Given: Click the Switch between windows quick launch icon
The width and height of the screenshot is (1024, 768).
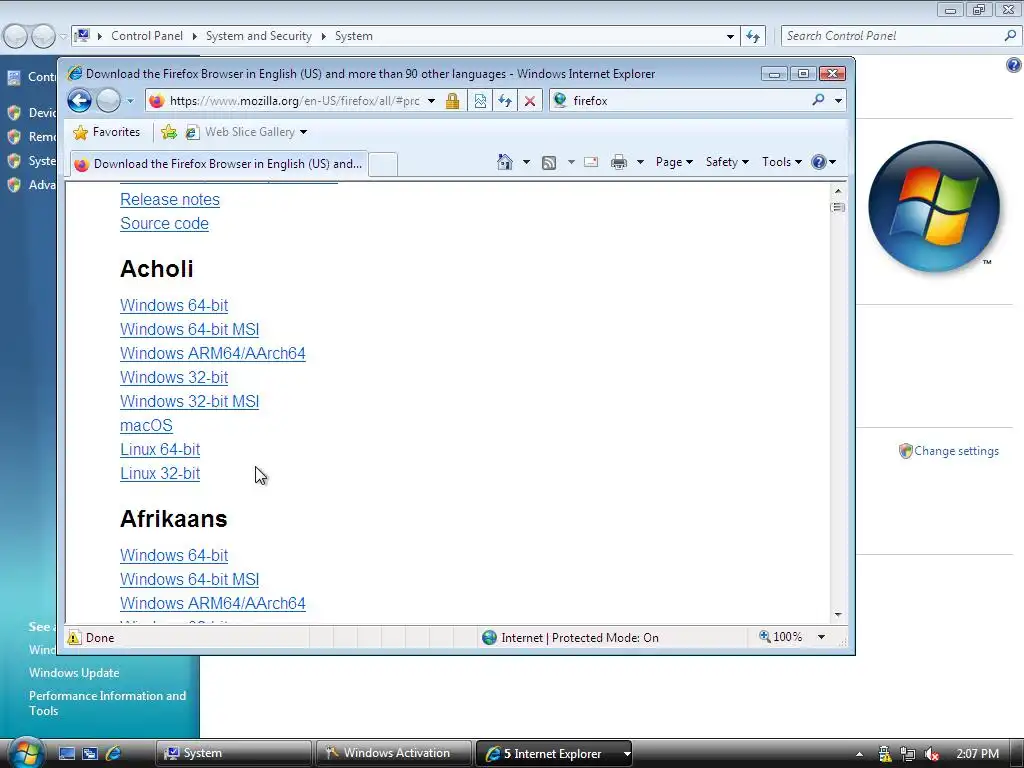Looking at the screenshot, I should (x=89, y=753).
